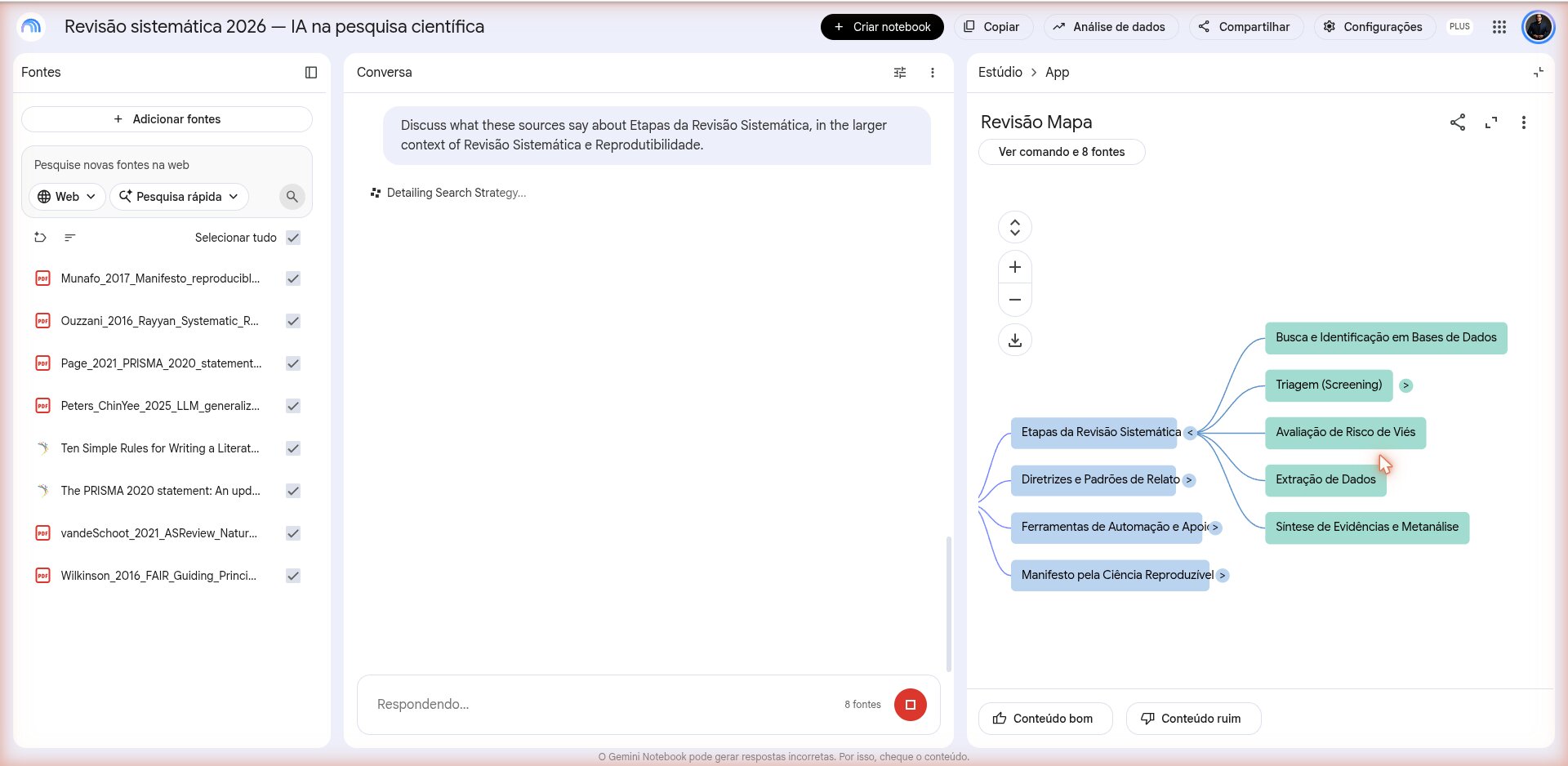
Task: Select the Avaliação de Risco de Viés node
Action: tap(1345, 433)
